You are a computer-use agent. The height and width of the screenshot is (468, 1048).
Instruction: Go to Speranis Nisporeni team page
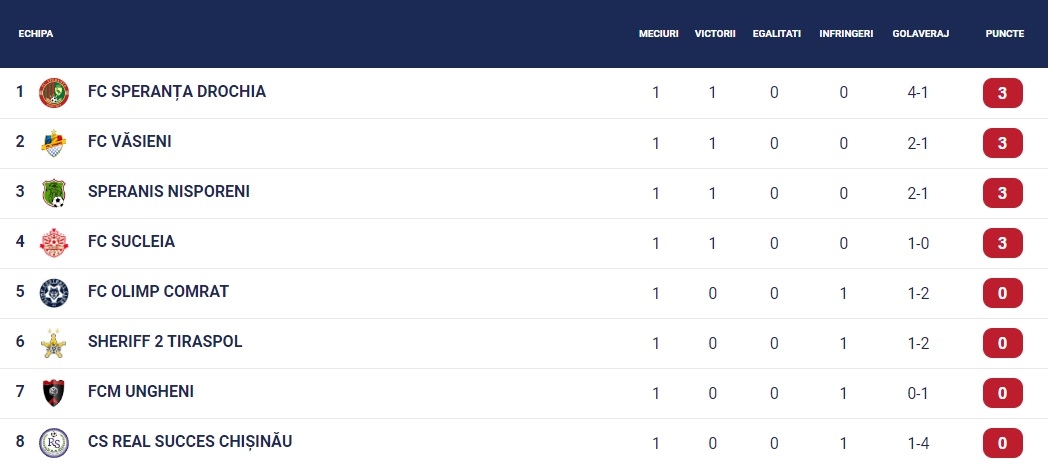[x=168, y=191]
